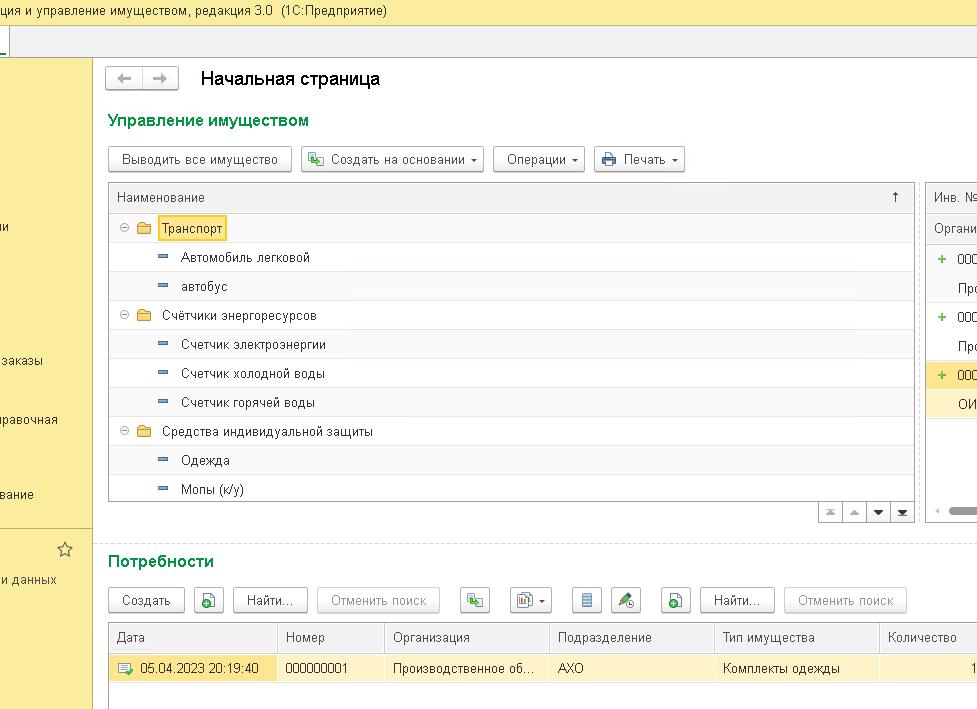
Task: Click Отменить поиск beside the create-based-on icon
Action: pyautogui.click(x=379, y=601)
